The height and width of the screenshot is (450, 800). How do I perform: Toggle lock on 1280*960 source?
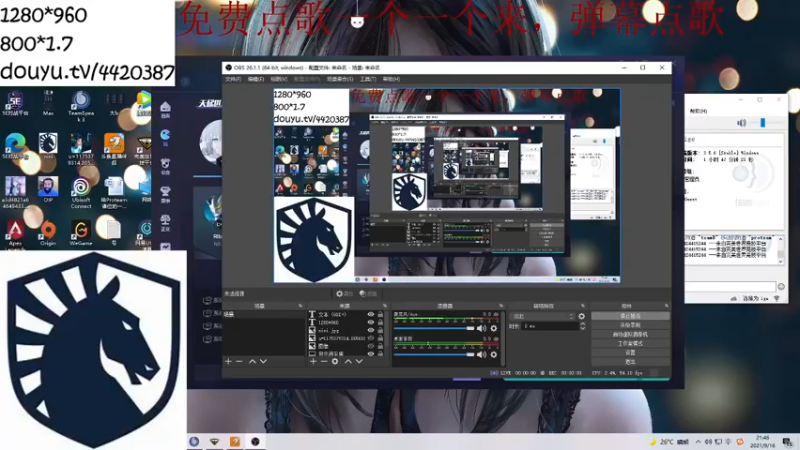pyautogui.click(x=380, y=322)
